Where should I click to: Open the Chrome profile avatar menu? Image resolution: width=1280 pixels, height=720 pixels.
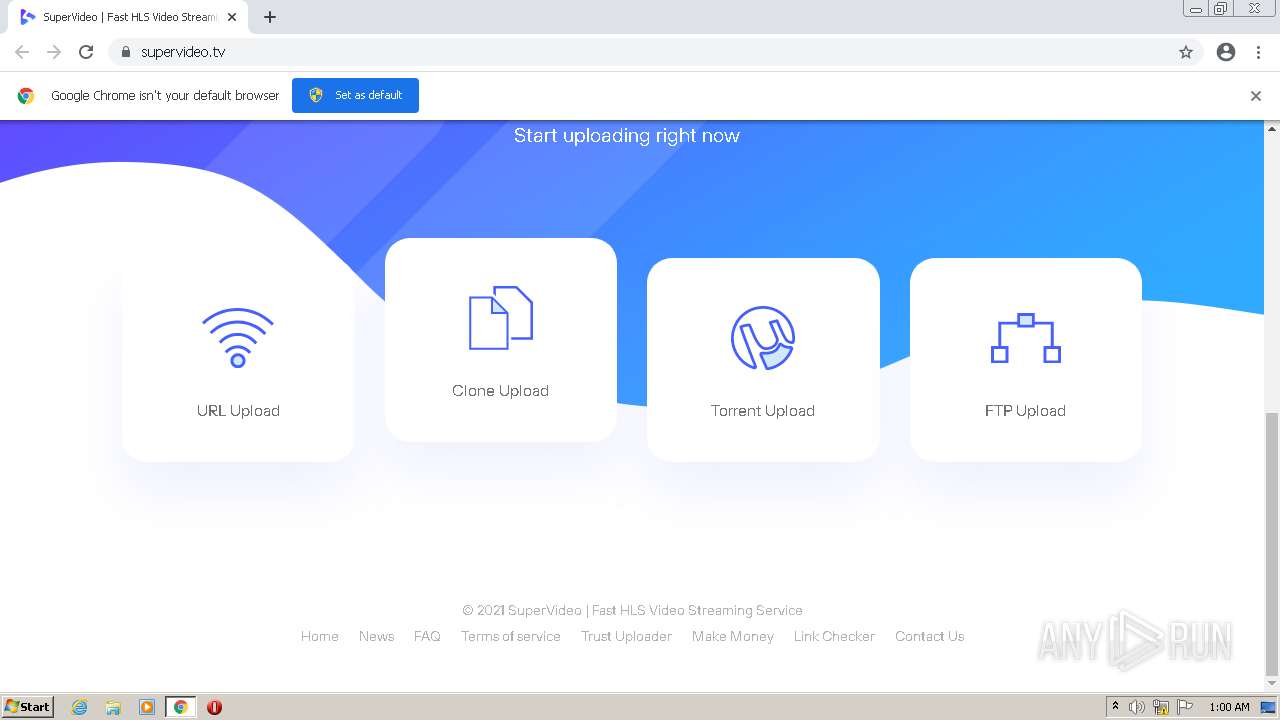[x=1226, y=52]
